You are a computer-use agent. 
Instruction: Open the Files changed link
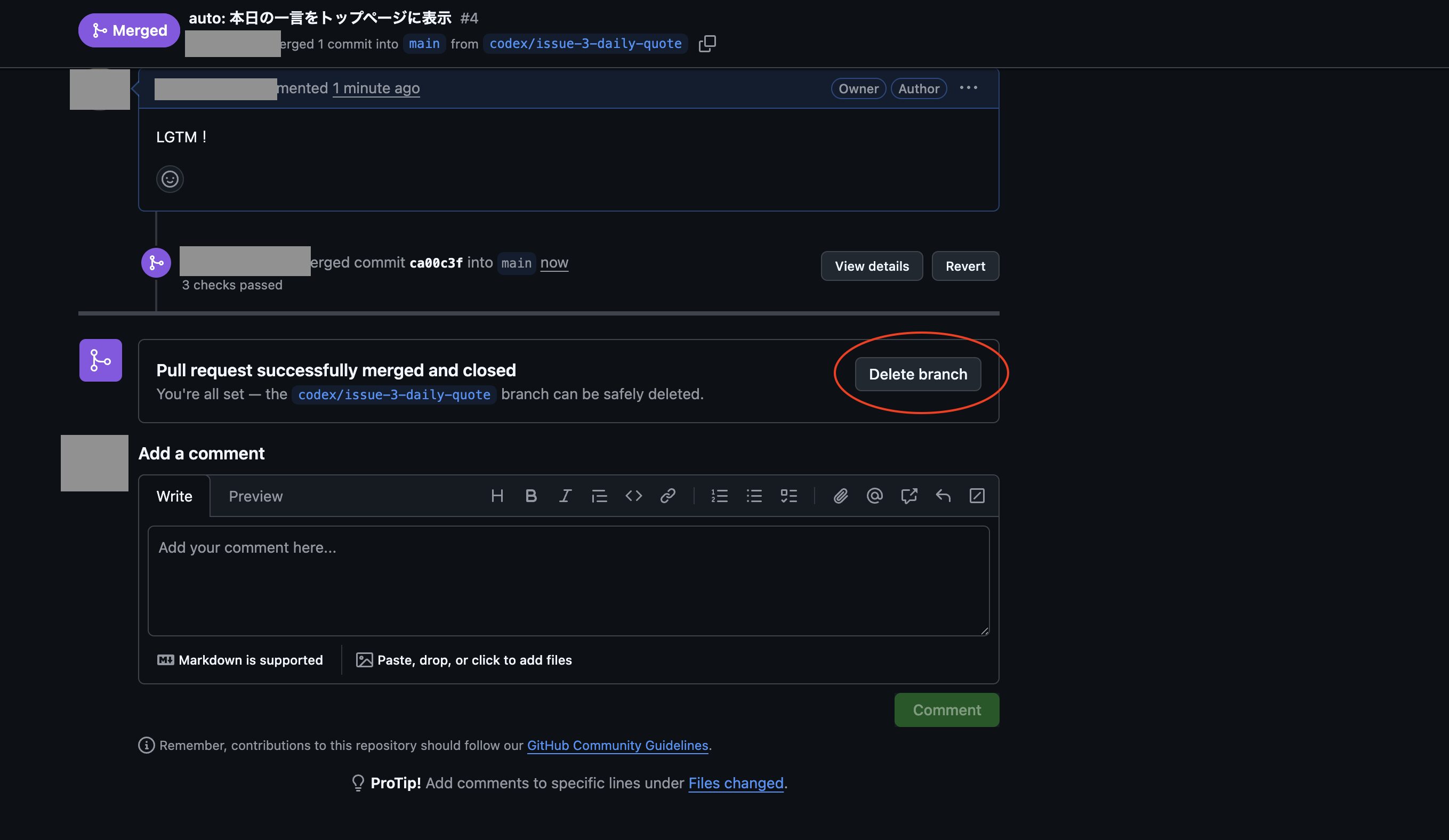click(x=735, y=783)
